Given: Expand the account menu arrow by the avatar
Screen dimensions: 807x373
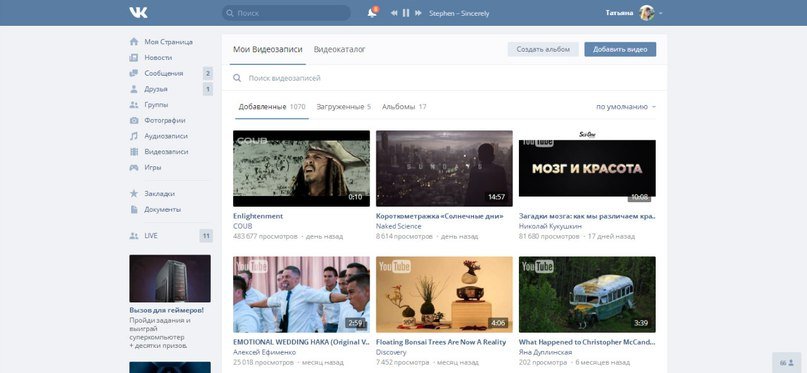Looking at the screenshot, I should point(660,13).
